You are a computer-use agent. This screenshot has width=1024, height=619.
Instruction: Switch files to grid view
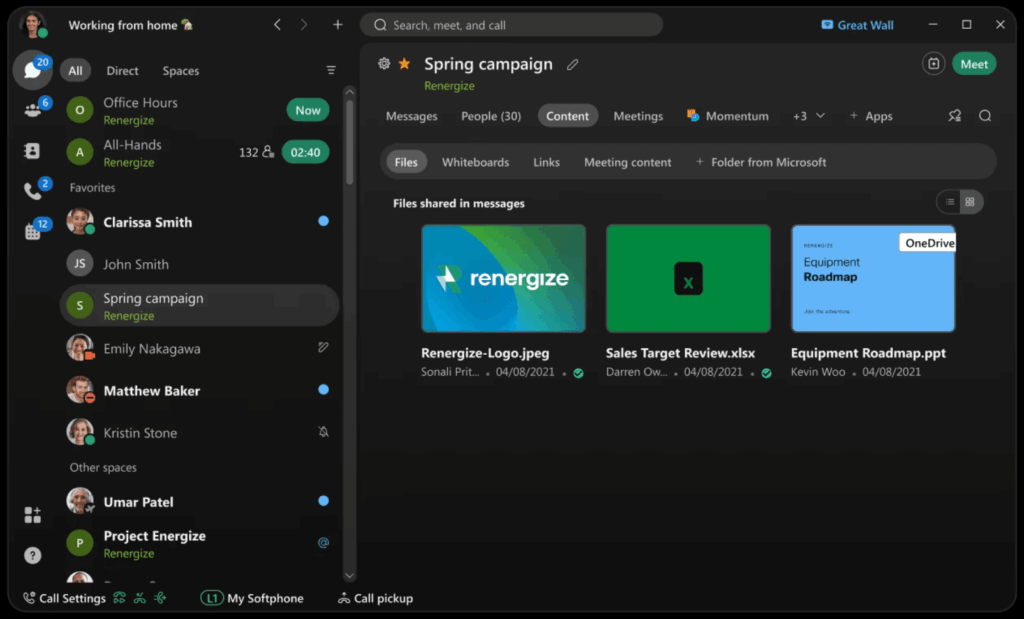coord(970,202)
